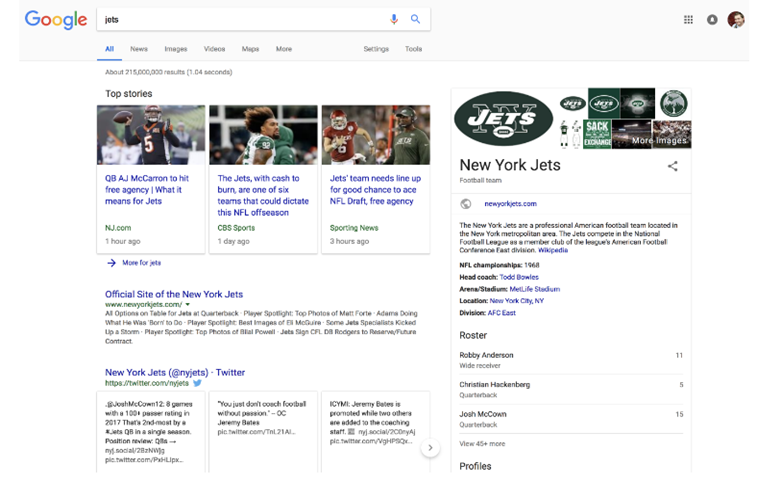Share the New York Jets panel
Image resolution: width=780 pixels, height=480 pixels.
coord(673,166)
